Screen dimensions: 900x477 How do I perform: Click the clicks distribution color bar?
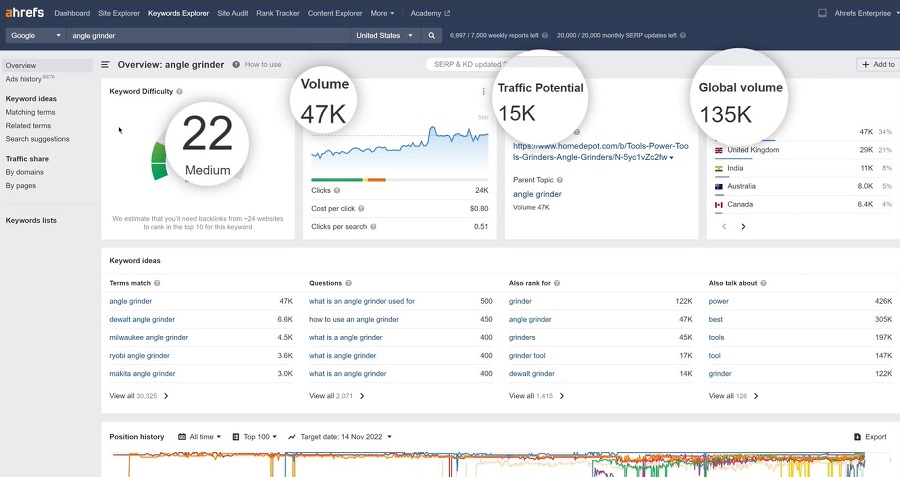point(399,180)
